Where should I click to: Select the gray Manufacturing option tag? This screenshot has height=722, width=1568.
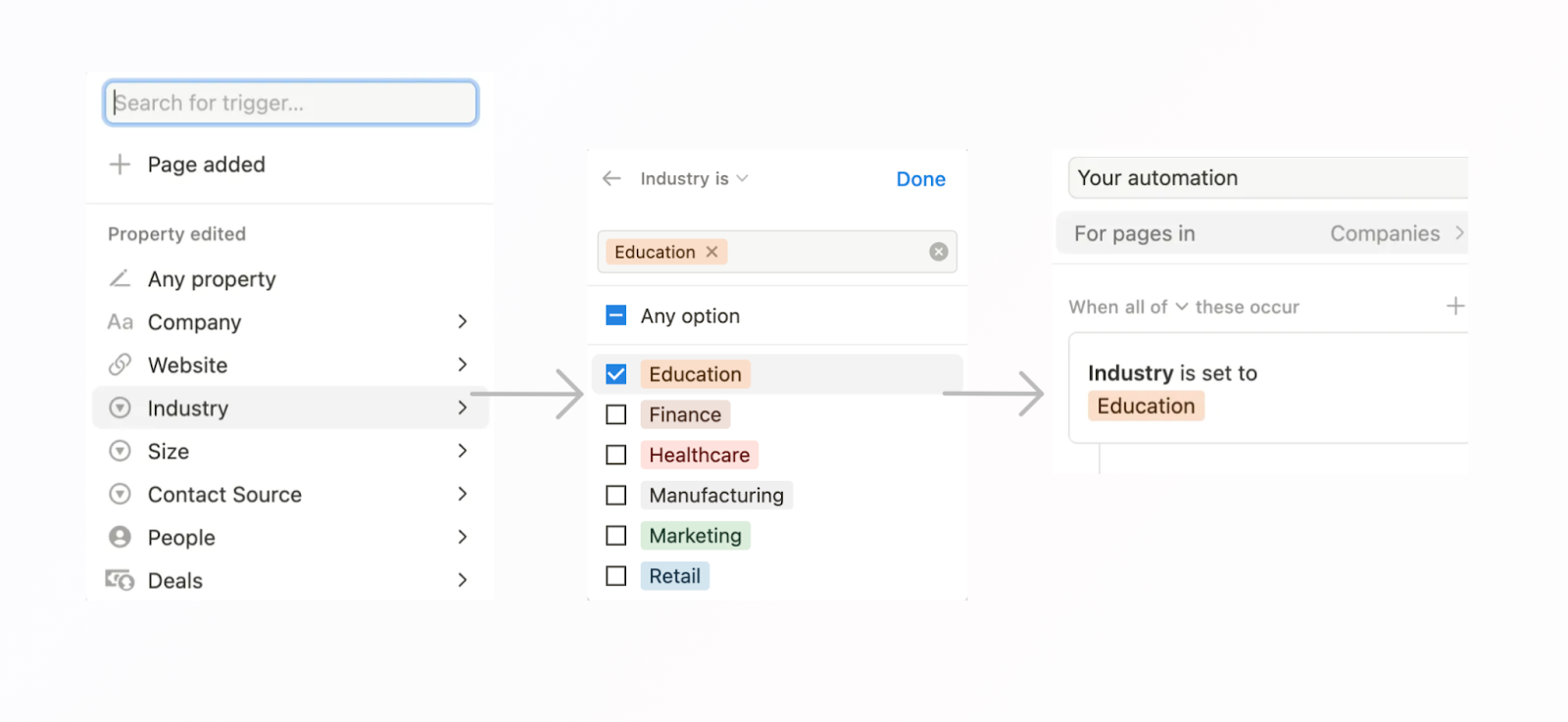tap(716, 496)
